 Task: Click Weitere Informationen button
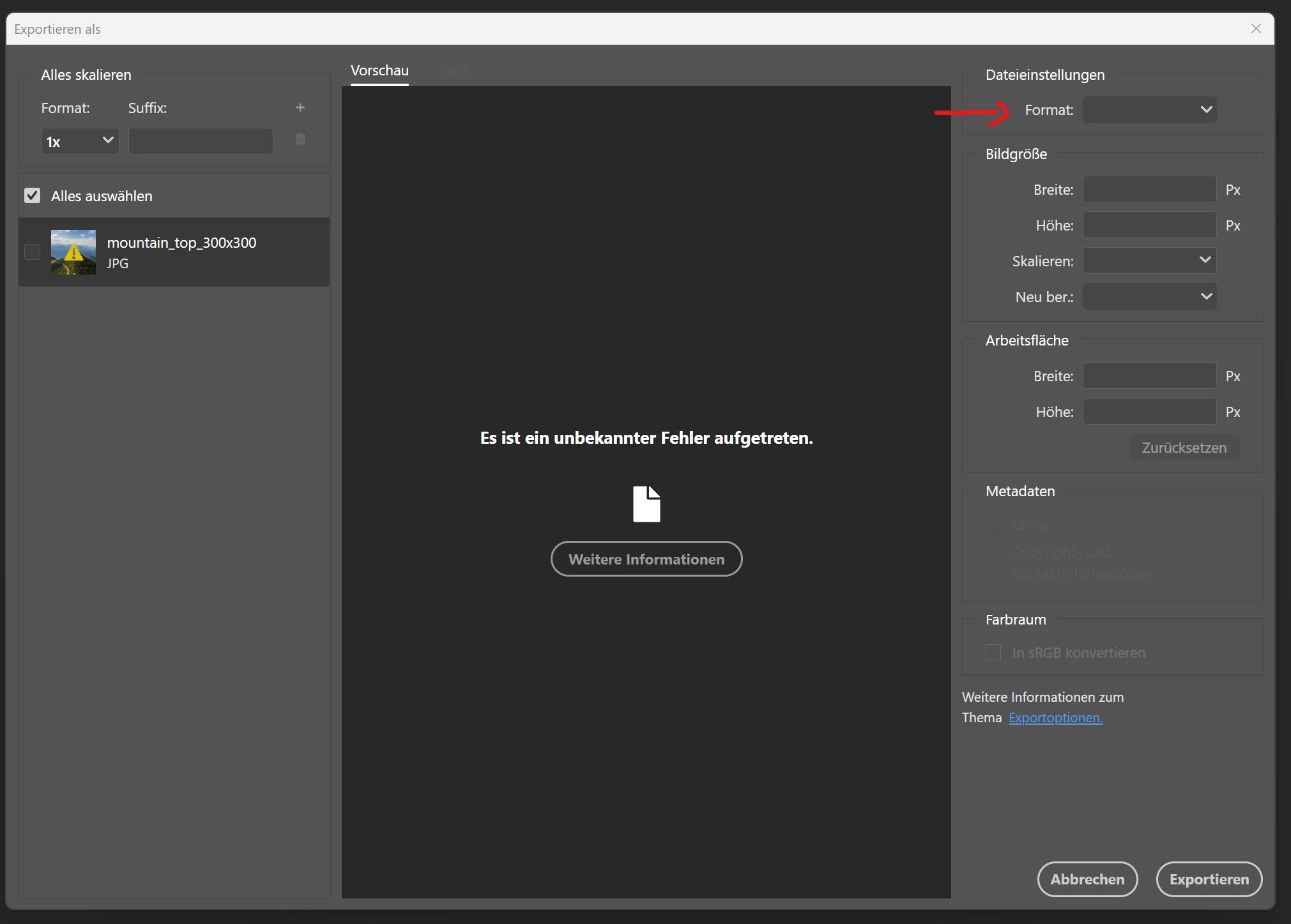click(646, 559)
